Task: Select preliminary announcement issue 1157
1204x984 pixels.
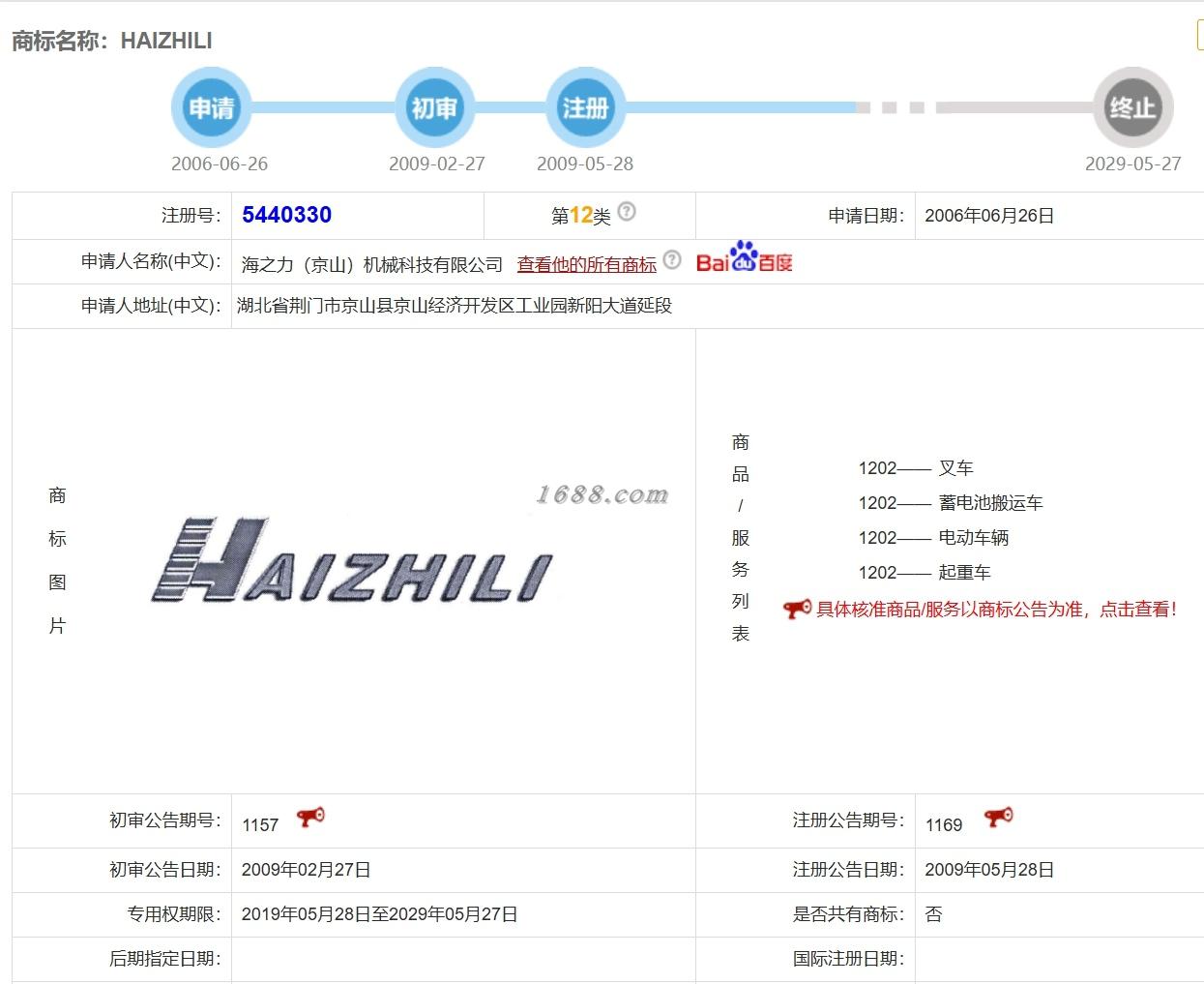Action: (x=260, y=825)
